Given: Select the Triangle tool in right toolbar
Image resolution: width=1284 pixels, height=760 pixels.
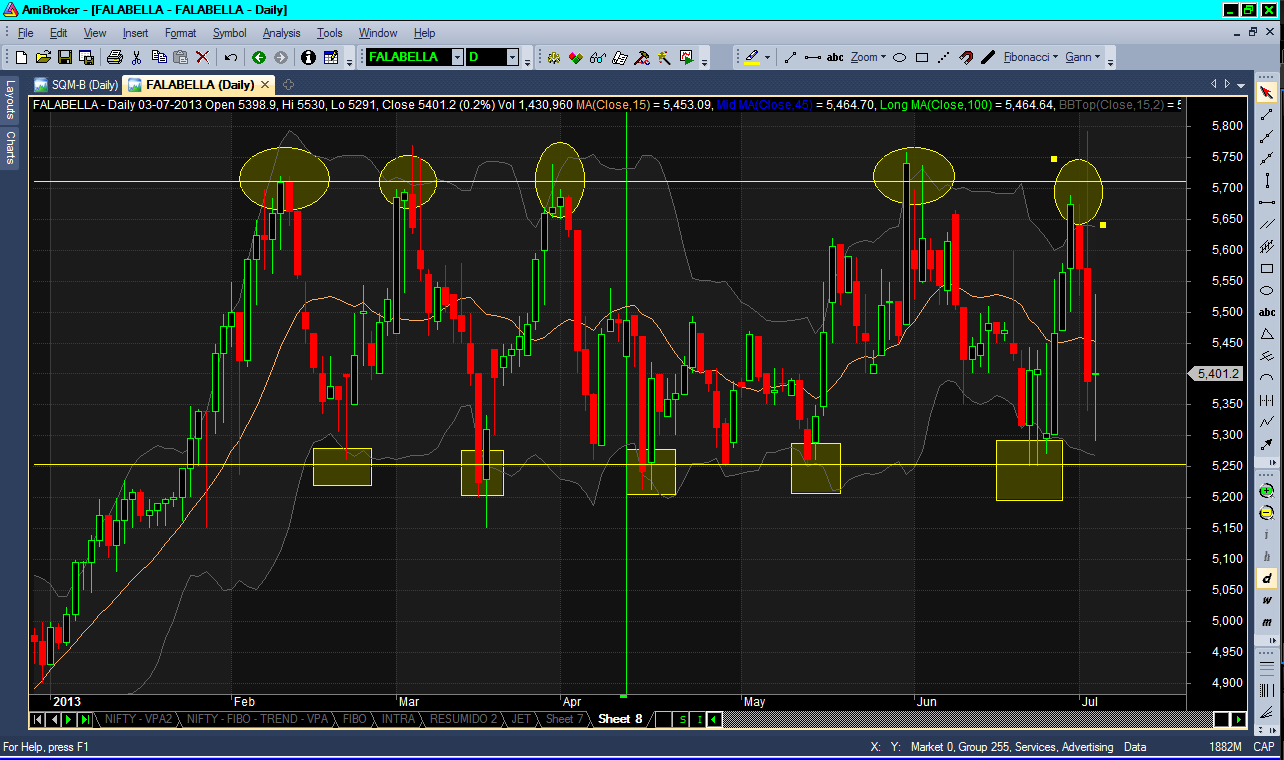Looking at the screenshot, I should tap(1266, 334).
